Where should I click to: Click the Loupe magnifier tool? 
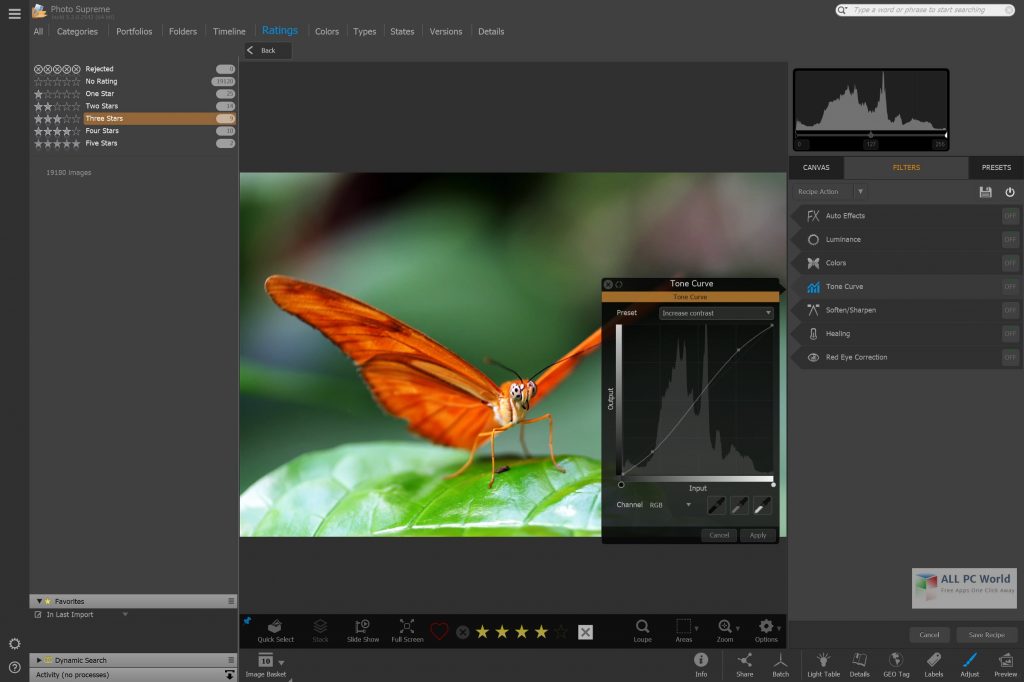pos(642,628)
